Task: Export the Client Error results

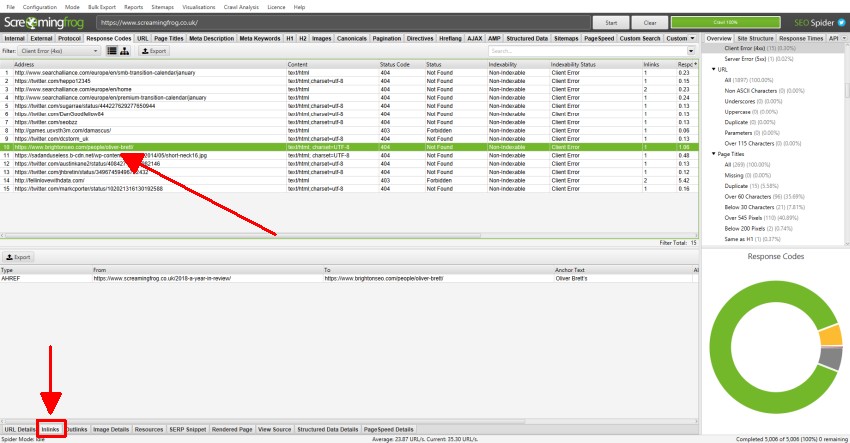Action: coord(154,50)
